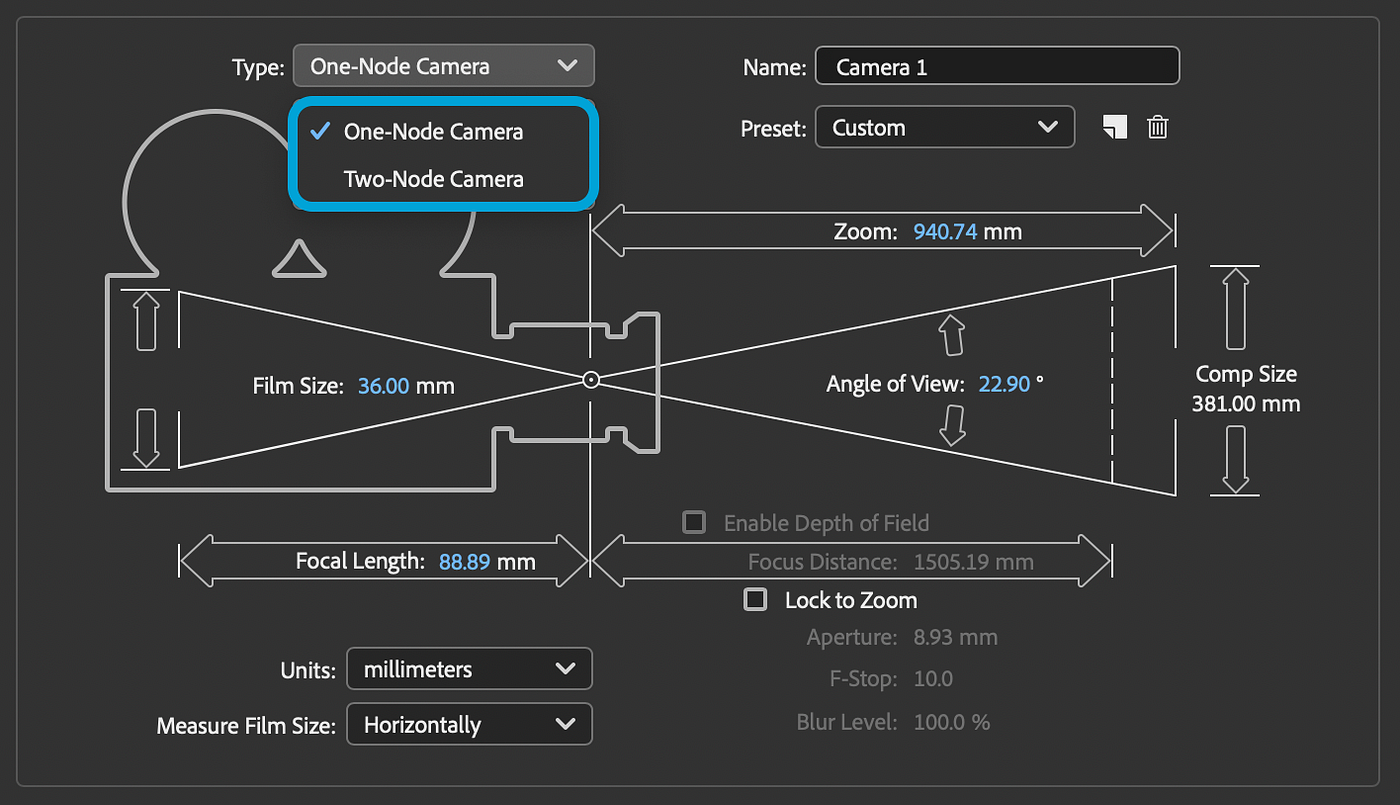Select One-Node Camera from the menu

click(x=443, y=131)
